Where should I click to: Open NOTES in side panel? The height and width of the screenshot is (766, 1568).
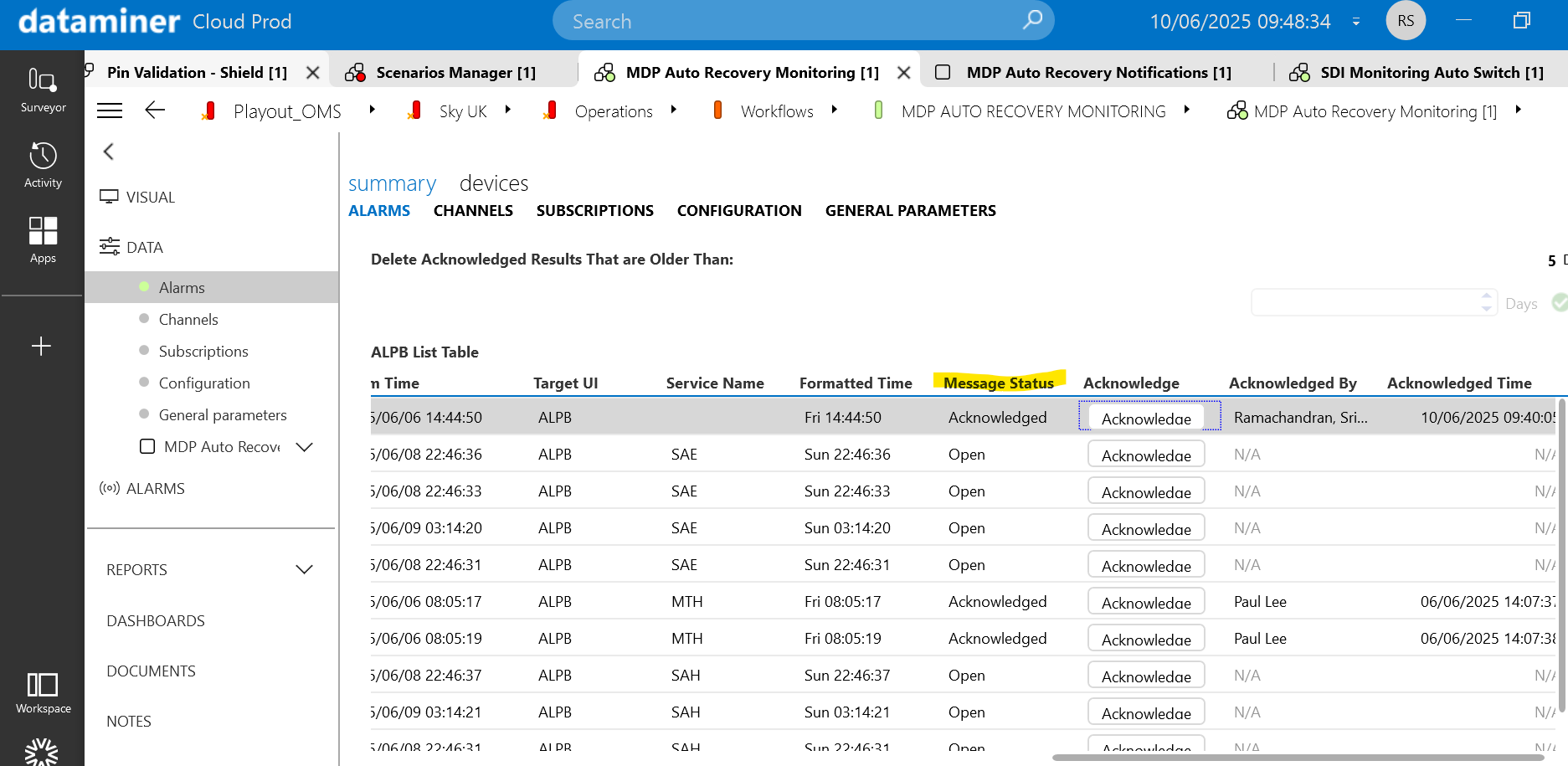[129, 722]
